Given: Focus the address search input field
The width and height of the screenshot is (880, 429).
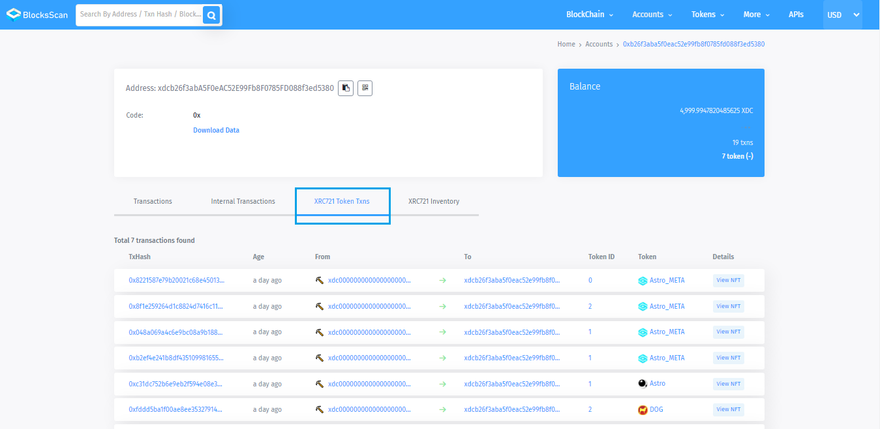Looking at the screenshot, I should [x=138, y=15].
